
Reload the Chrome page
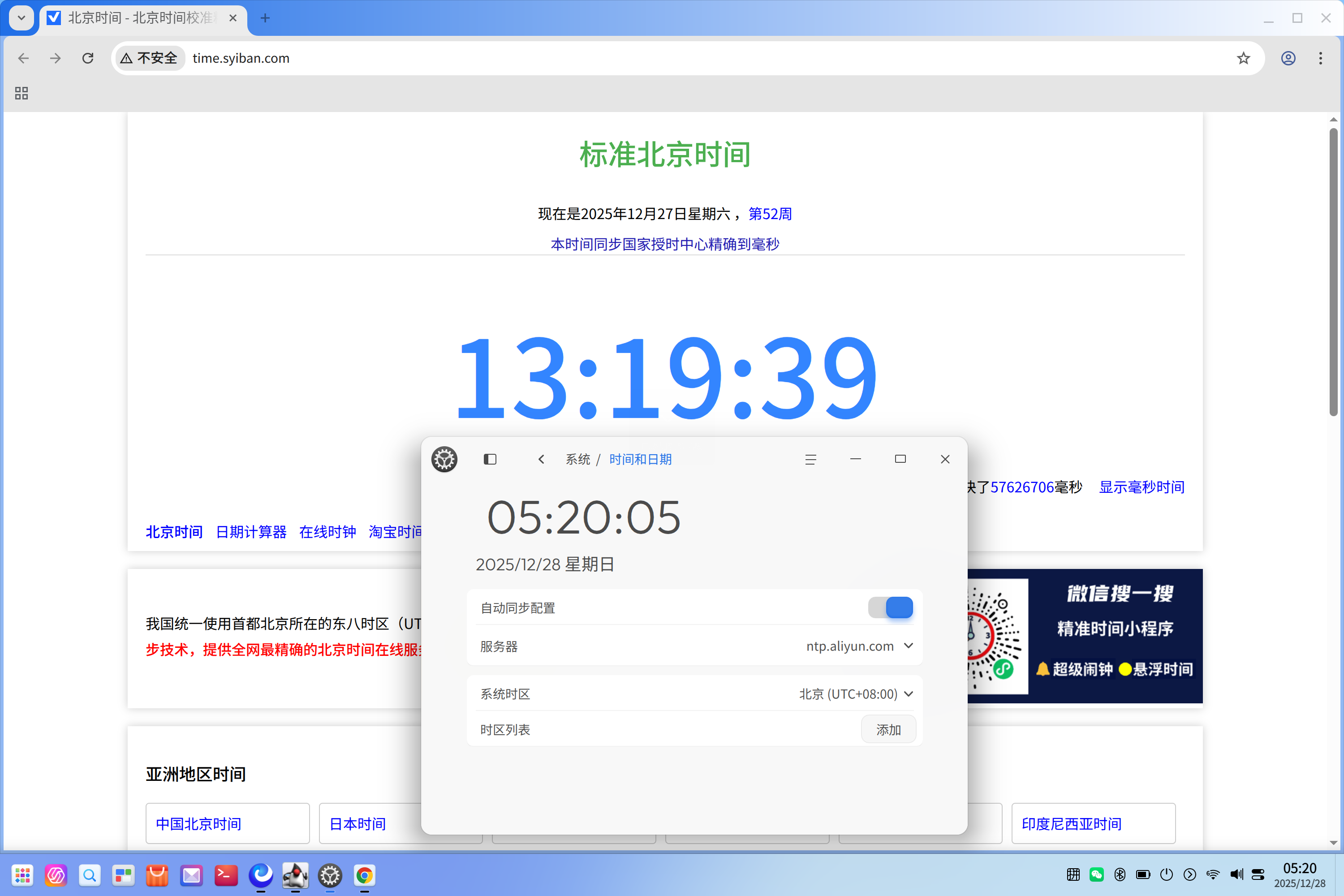pos(87,58)
